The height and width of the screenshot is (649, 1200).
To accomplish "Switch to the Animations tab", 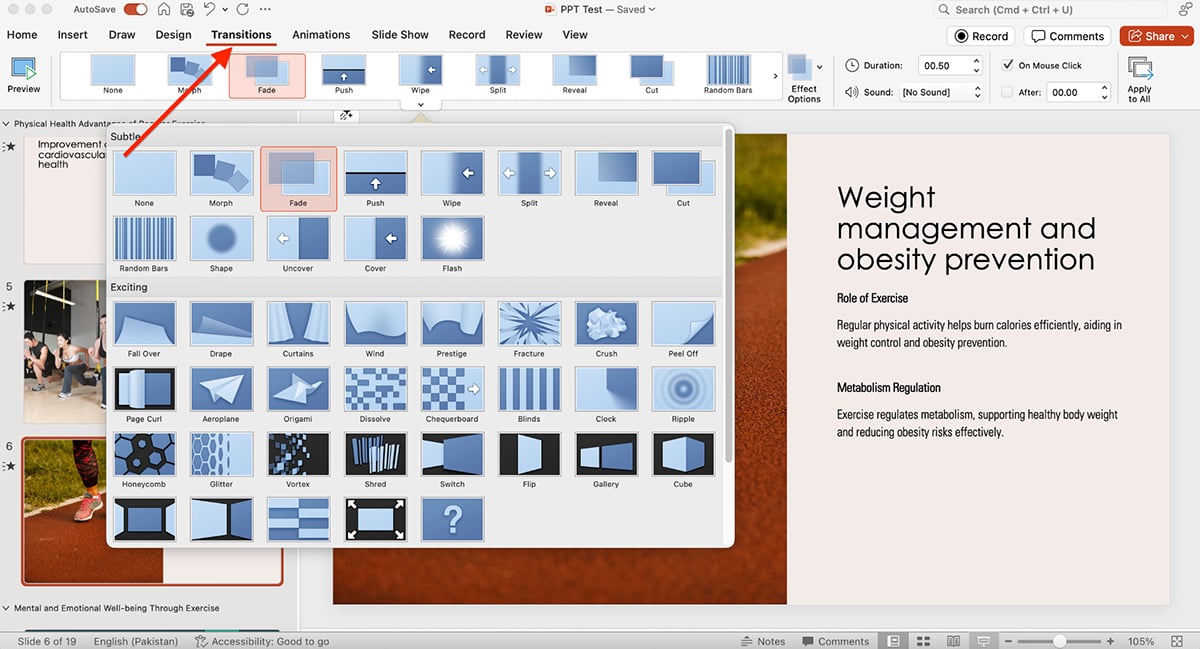I will click(321, 34).
